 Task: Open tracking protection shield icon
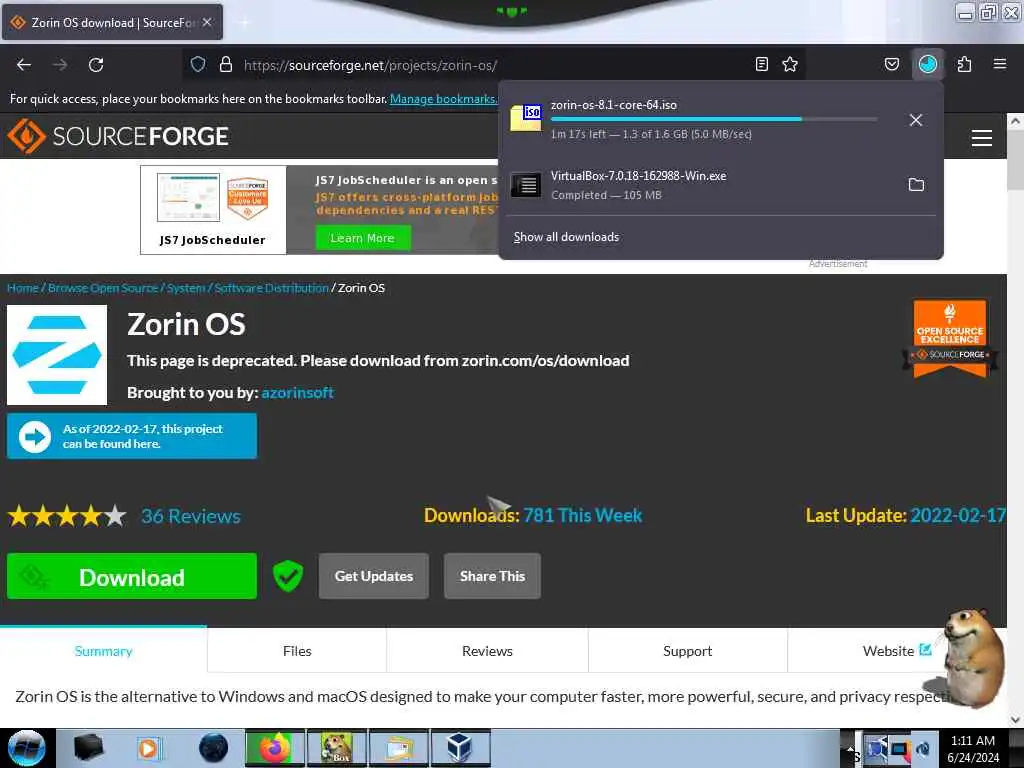pos(198,65)
